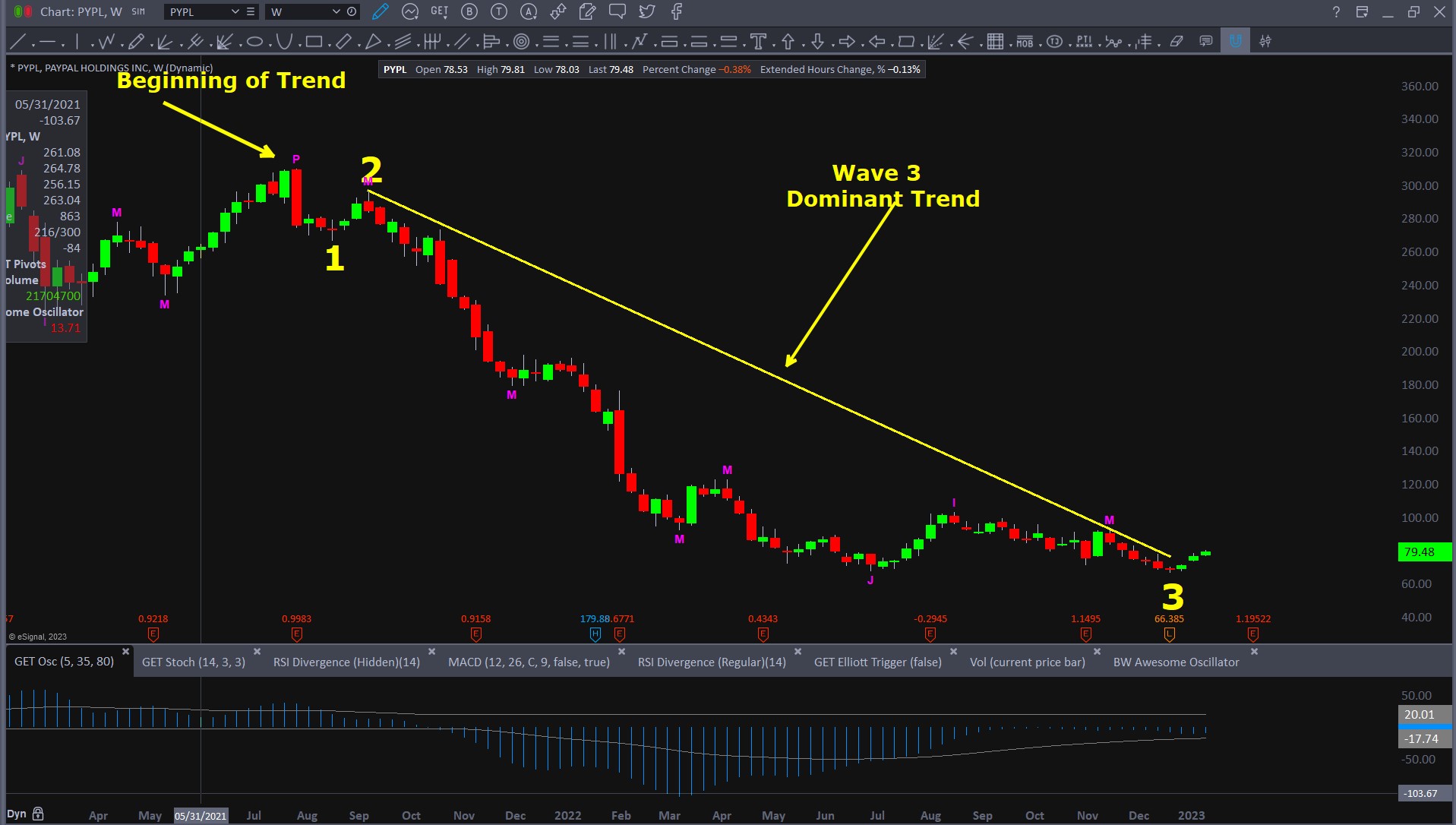Click the earnings marker labeled 0.4343
The image size is (1456, 825).
coord(763,634)
